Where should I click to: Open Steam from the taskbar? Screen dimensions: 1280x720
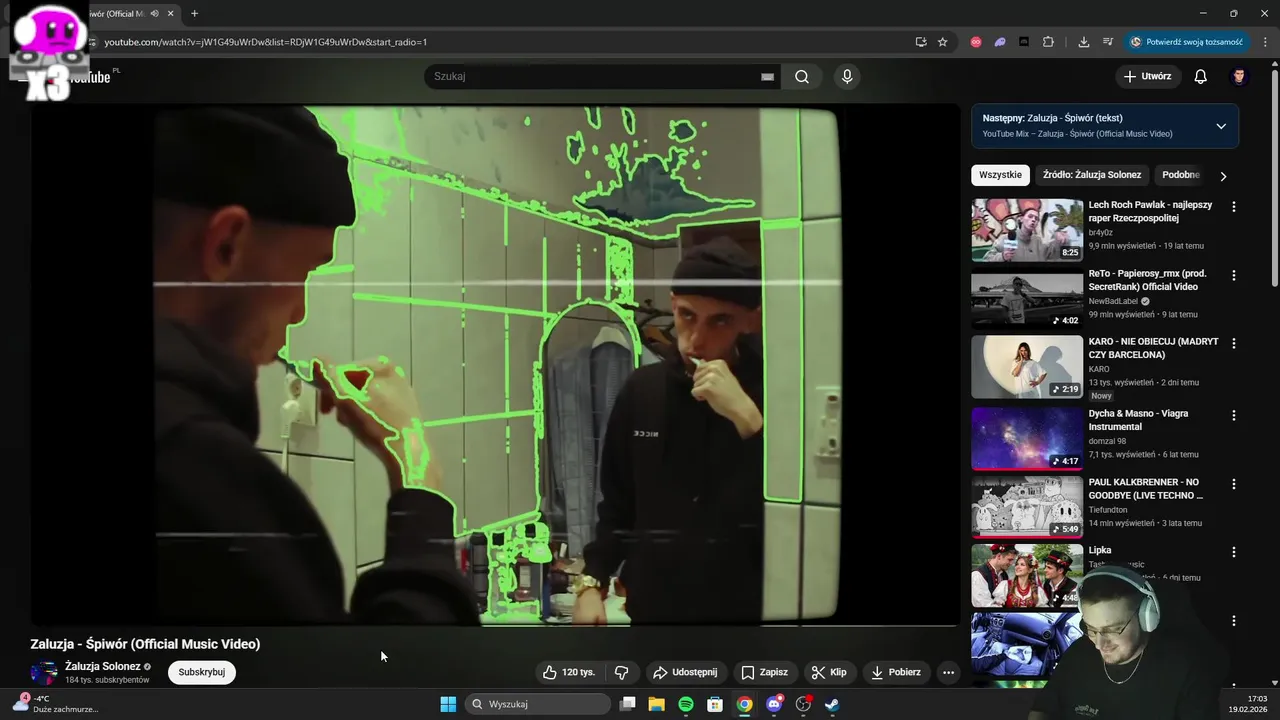click(x=832, y=704)
